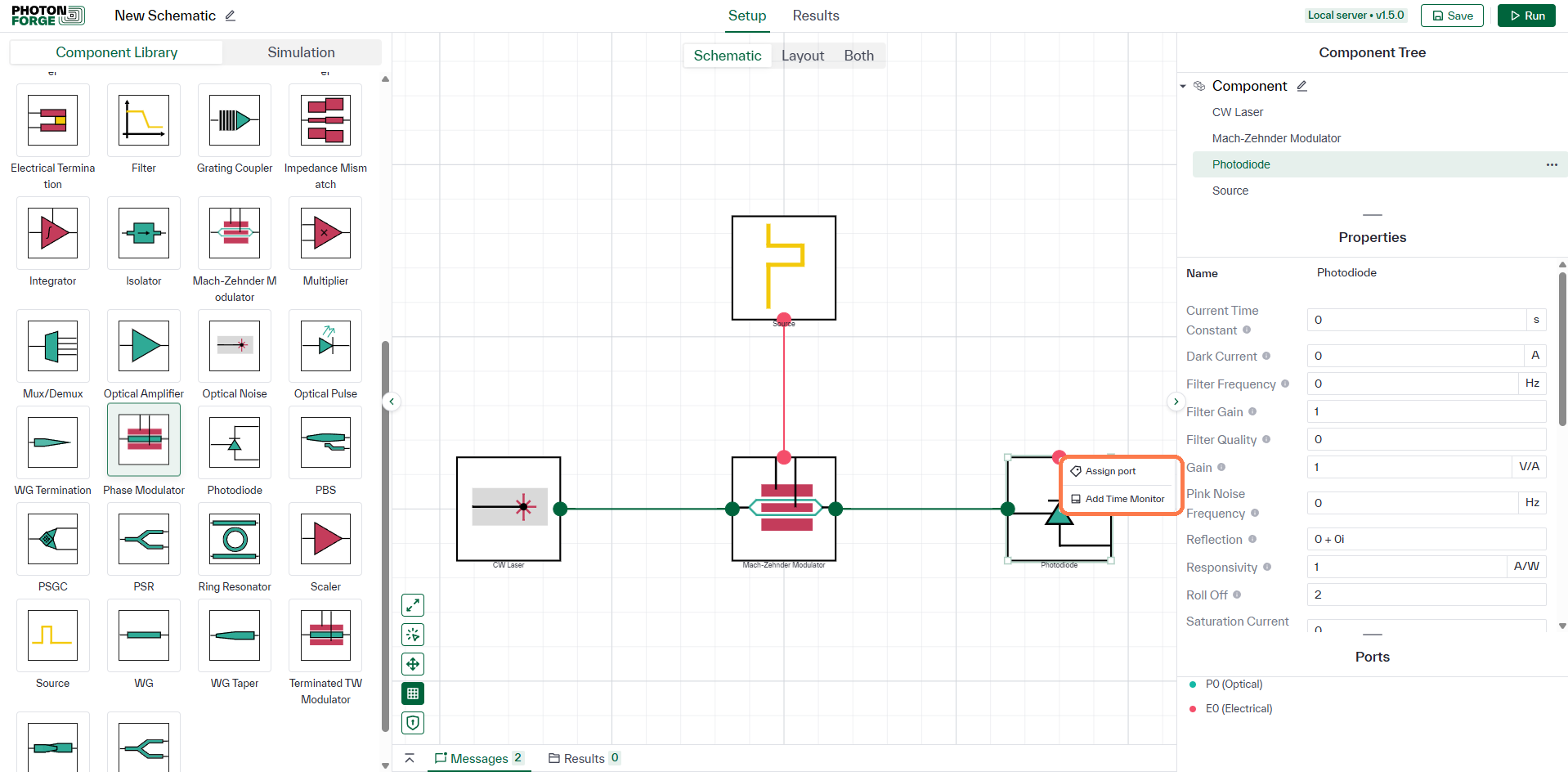Edit the Responsivity value field
1568x772 pixels.
coord(1407,567)
